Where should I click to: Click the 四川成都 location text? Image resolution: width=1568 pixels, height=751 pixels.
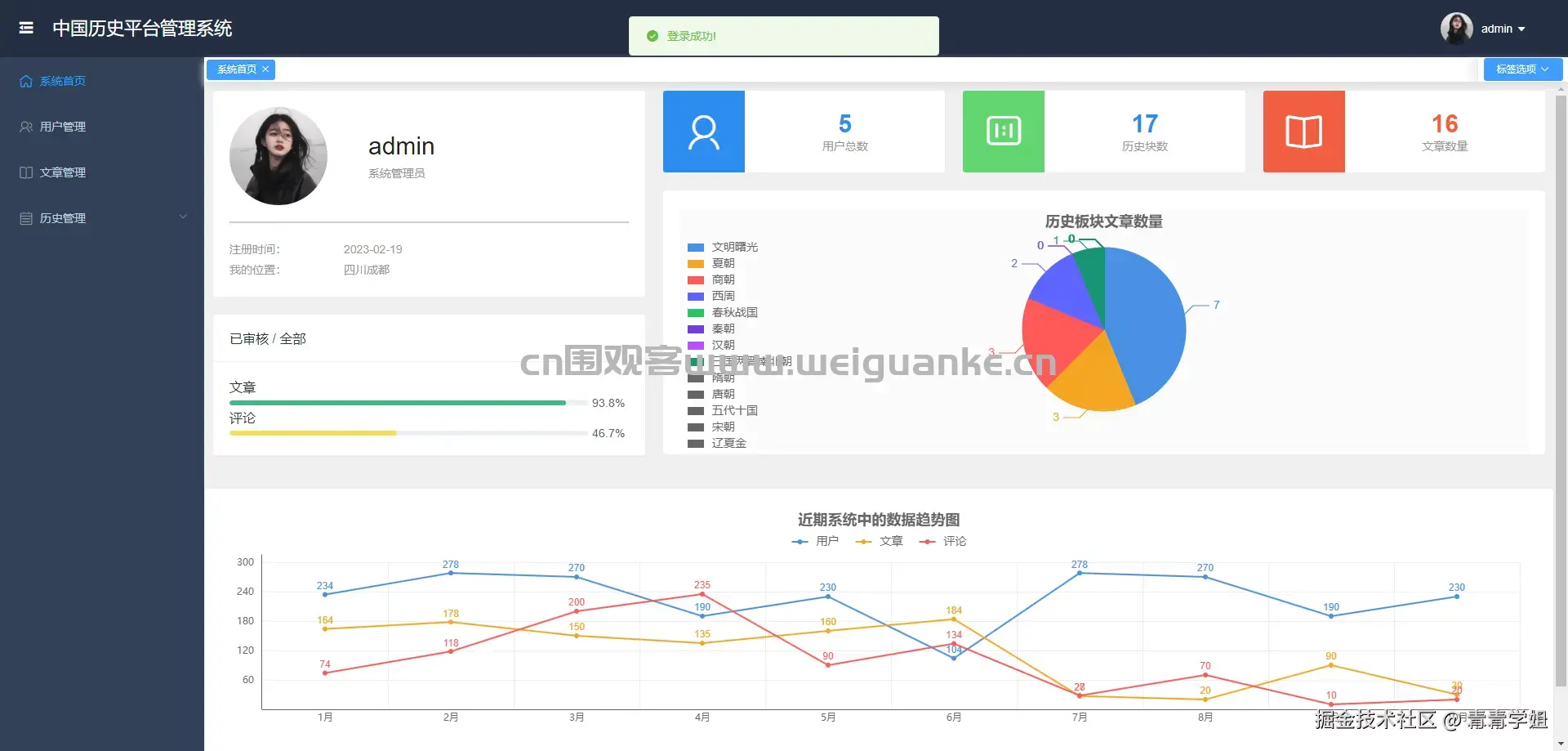tap(367, 270)
